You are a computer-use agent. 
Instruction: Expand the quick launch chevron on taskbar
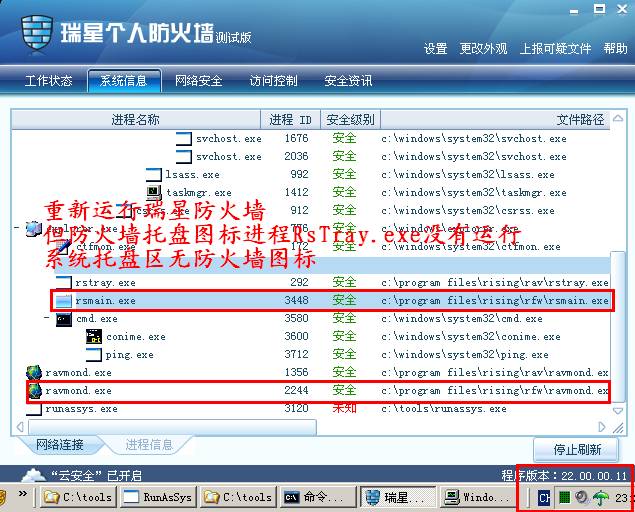point(23,493)
